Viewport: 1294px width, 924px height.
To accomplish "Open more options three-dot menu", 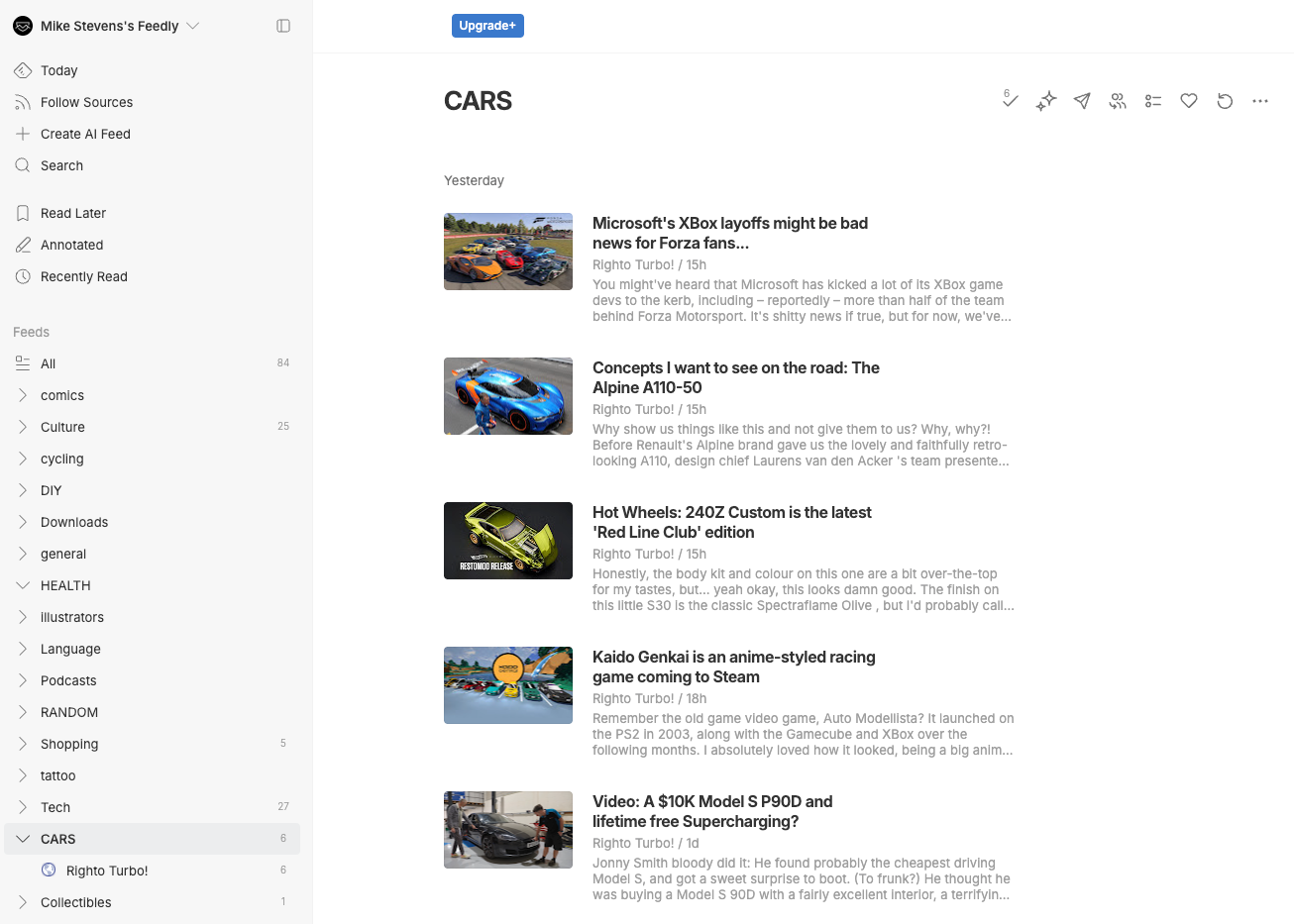I will [x=1260, y=101].
